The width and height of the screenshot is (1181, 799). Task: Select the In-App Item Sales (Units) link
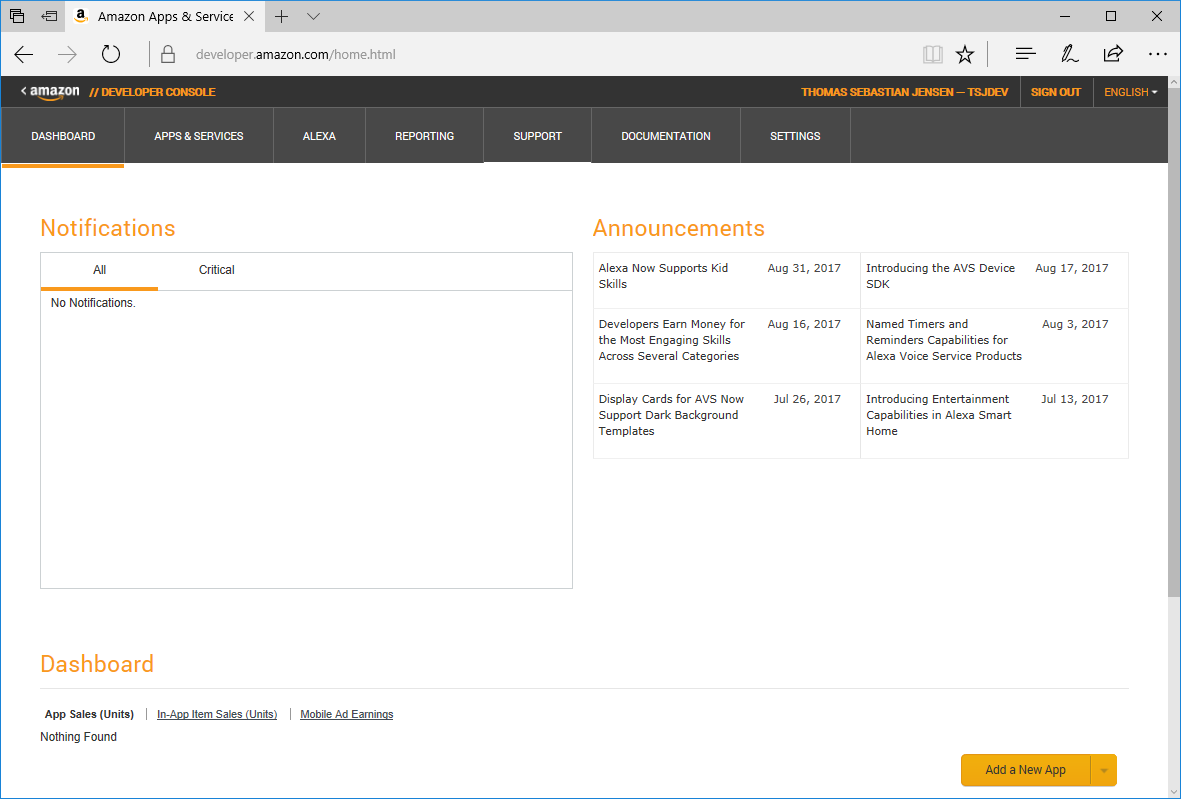217,714
